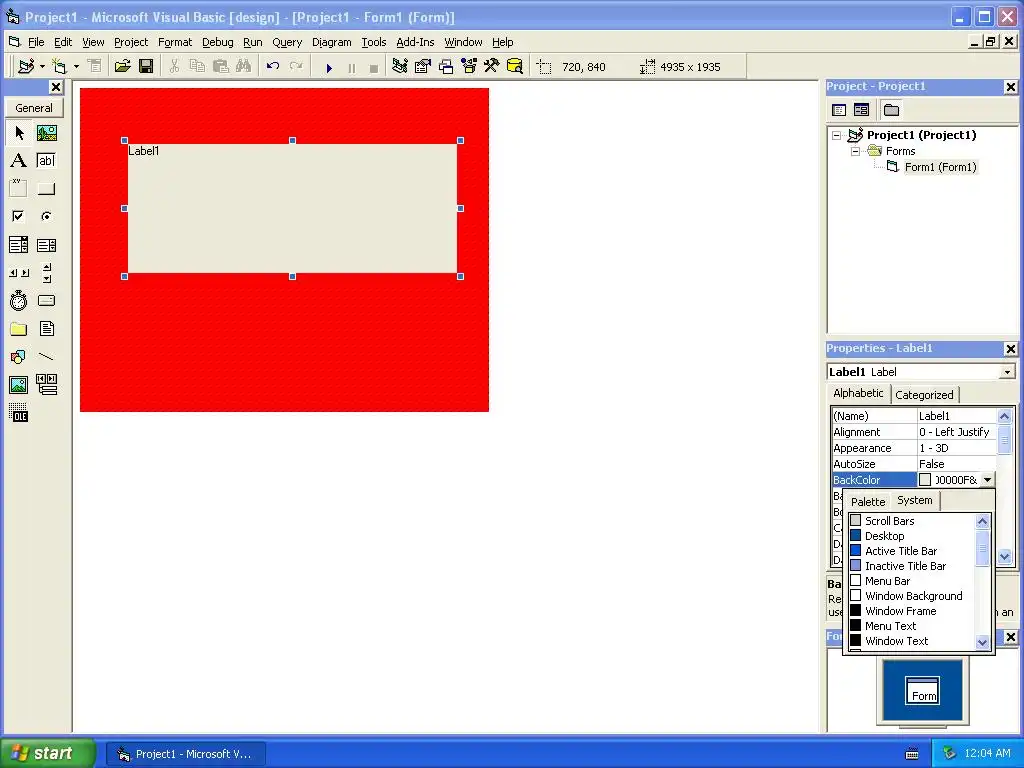Screen dimensions: 1024x768
Task: Show the Toolbox via hammer-wrench icon
Action: [x=492, y=67]
